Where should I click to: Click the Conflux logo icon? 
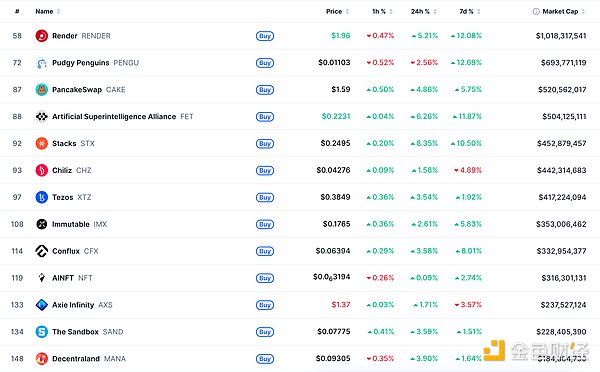(41, 251)
